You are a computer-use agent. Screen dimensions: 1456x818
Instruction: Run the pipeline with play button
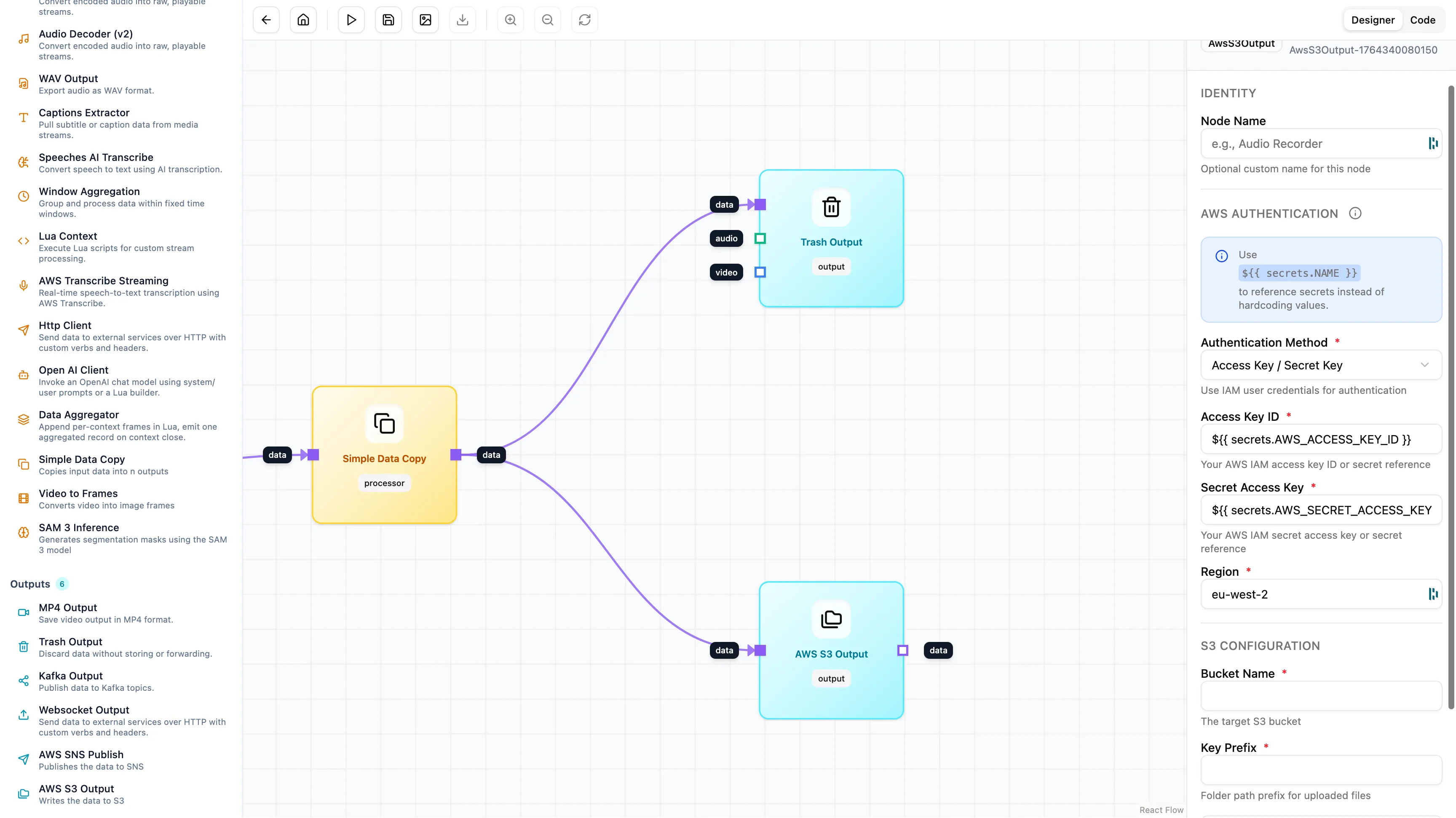click(x=351, y=20)
